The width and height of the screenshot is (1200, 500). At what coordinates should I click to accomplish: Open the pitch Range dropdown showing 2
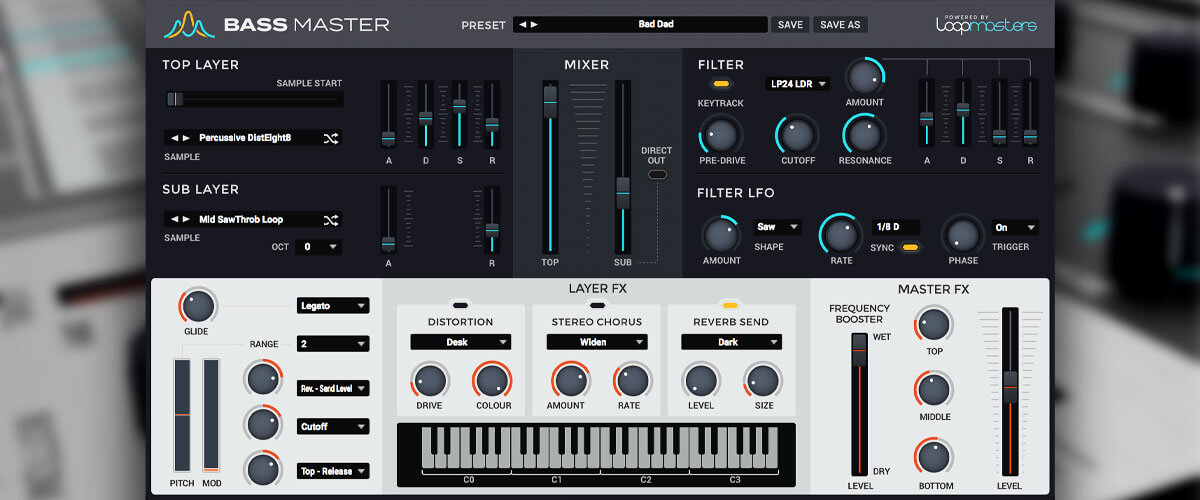tap(333, 344)
